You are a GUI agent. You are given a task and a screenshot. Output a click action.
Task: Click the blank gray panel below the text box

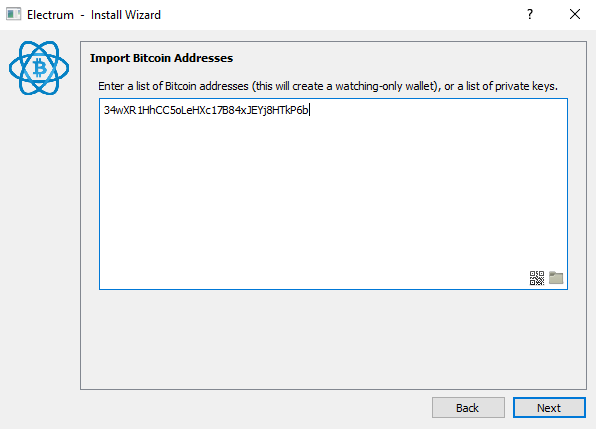click(333, 339)
